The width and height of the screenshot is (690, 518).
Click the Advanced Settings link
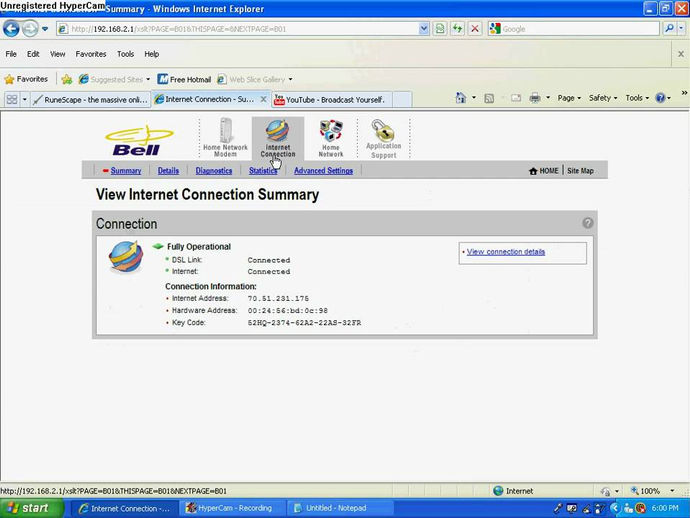[323, 171]
